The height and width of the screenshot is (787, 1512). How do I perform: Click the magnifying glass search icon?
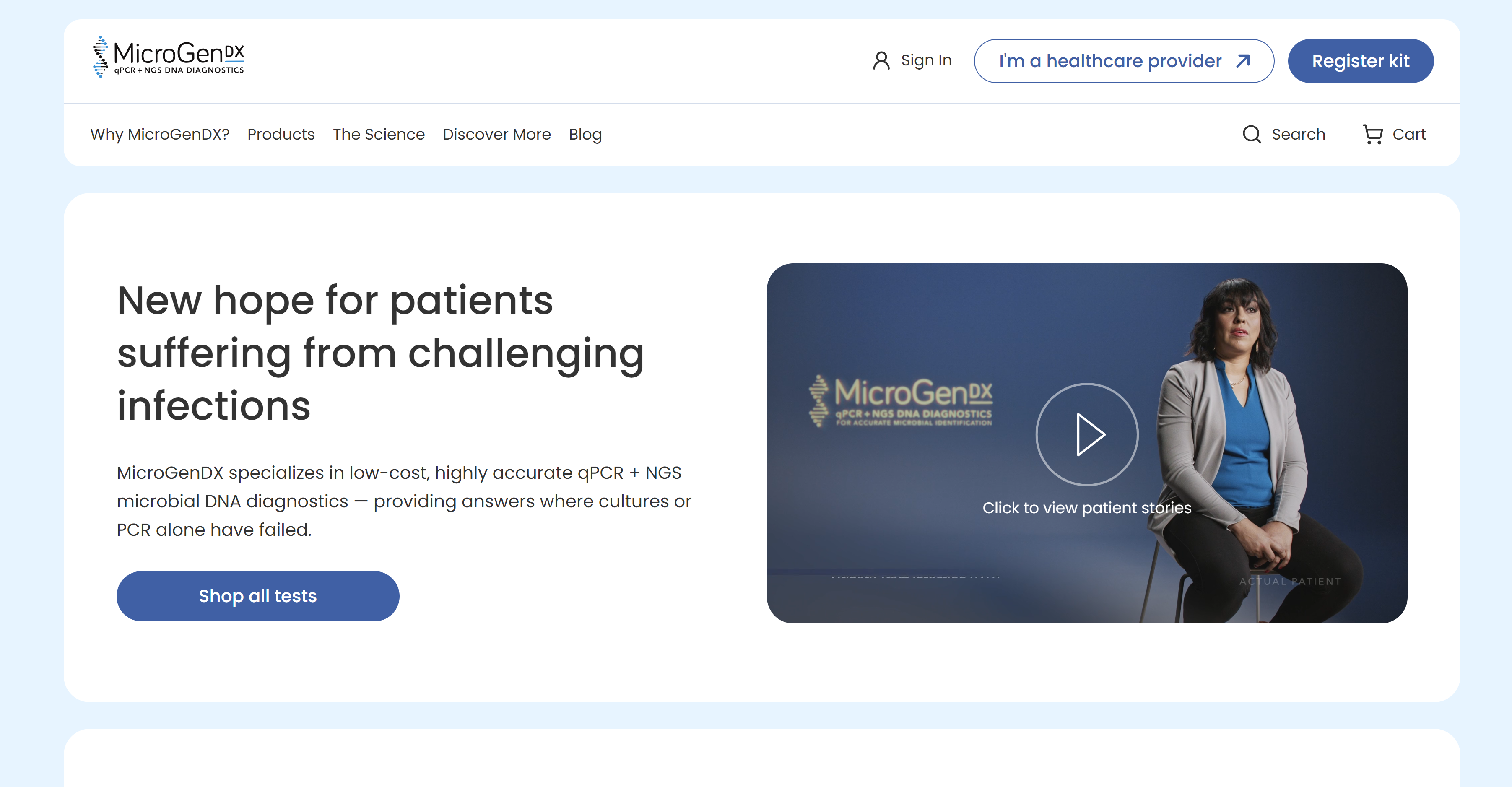pyautogui.click(x=1251, y=135)
